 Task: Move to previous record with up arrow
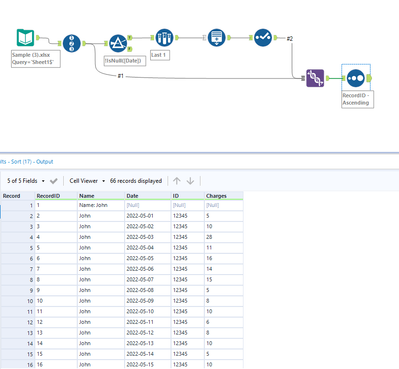click(177, 181)
